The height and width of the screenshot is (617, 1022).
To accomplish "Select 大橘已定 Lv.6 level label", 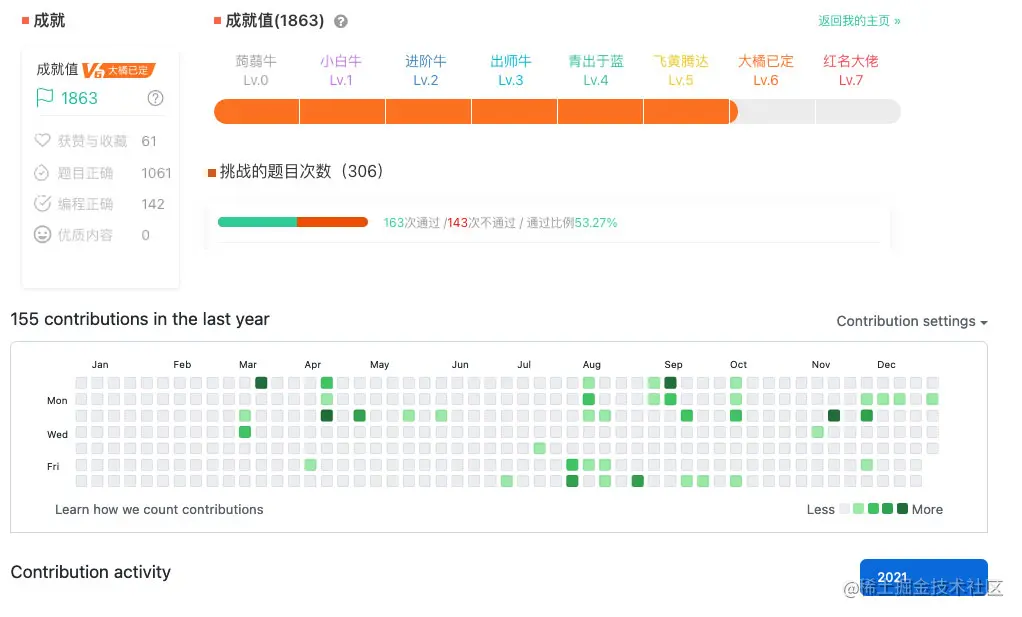I will (766, 70).
